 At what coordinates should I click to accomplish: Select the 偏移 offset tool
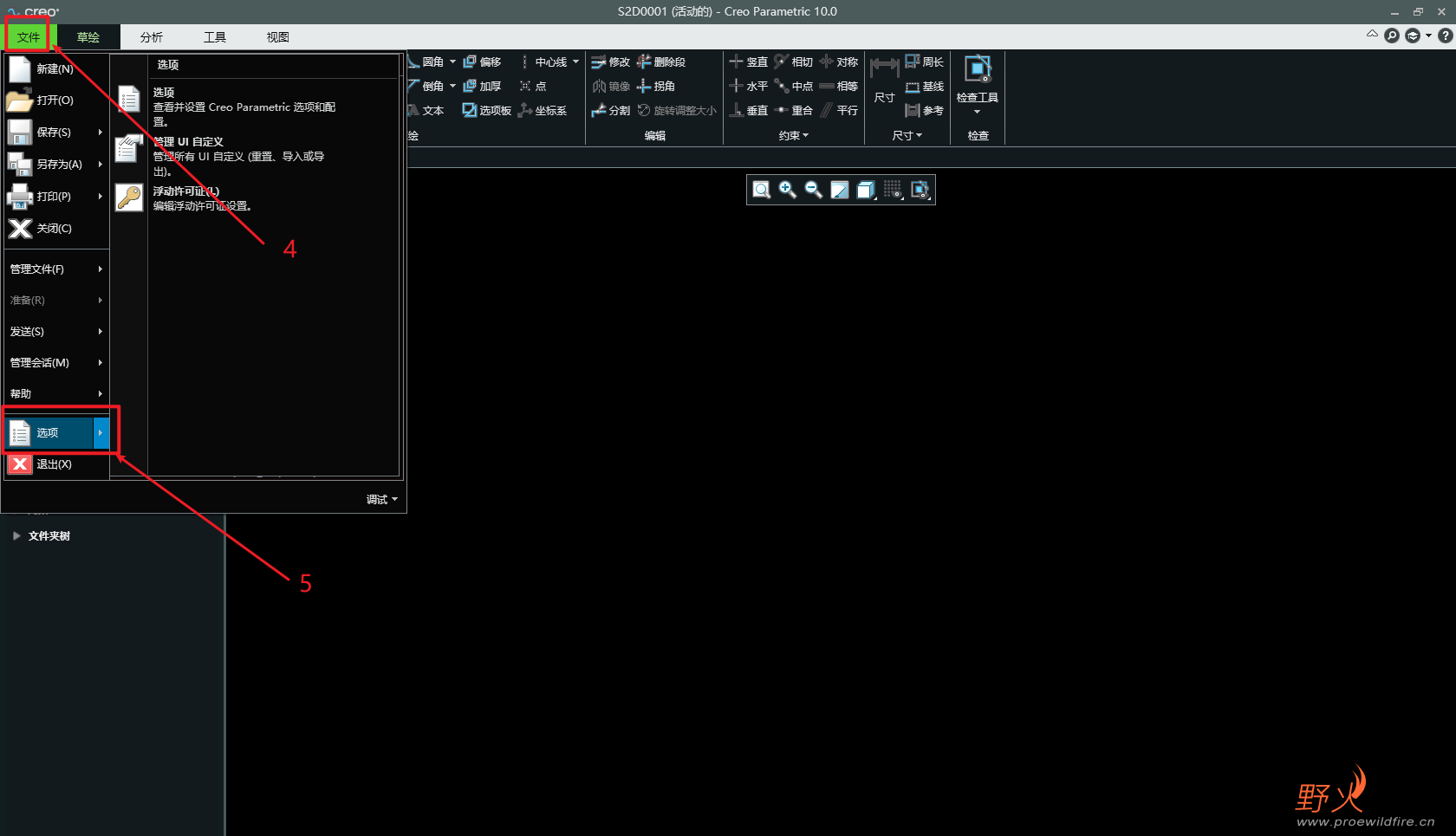(x=483, y=62)
